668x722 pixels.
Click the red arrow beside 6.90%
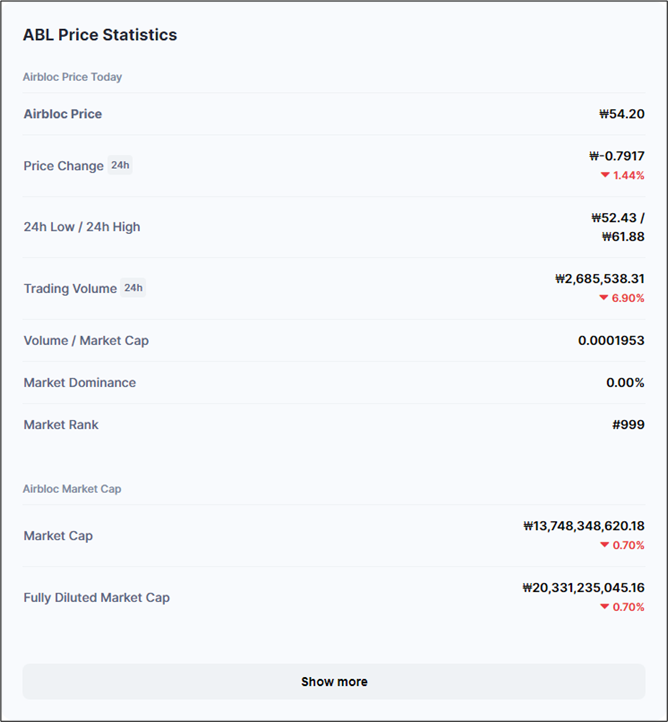tap(604, 298)
